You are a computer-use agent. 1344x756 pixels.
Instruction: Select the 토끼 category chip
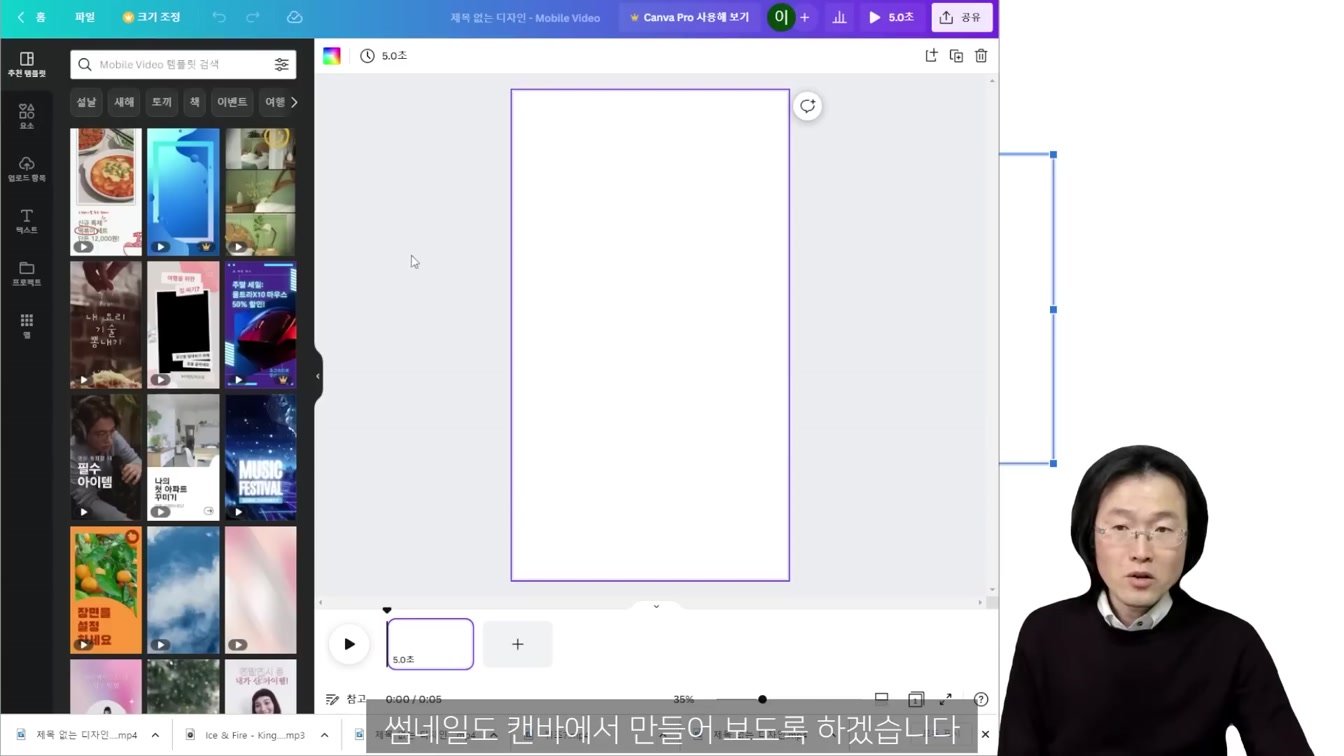(162, 102)
